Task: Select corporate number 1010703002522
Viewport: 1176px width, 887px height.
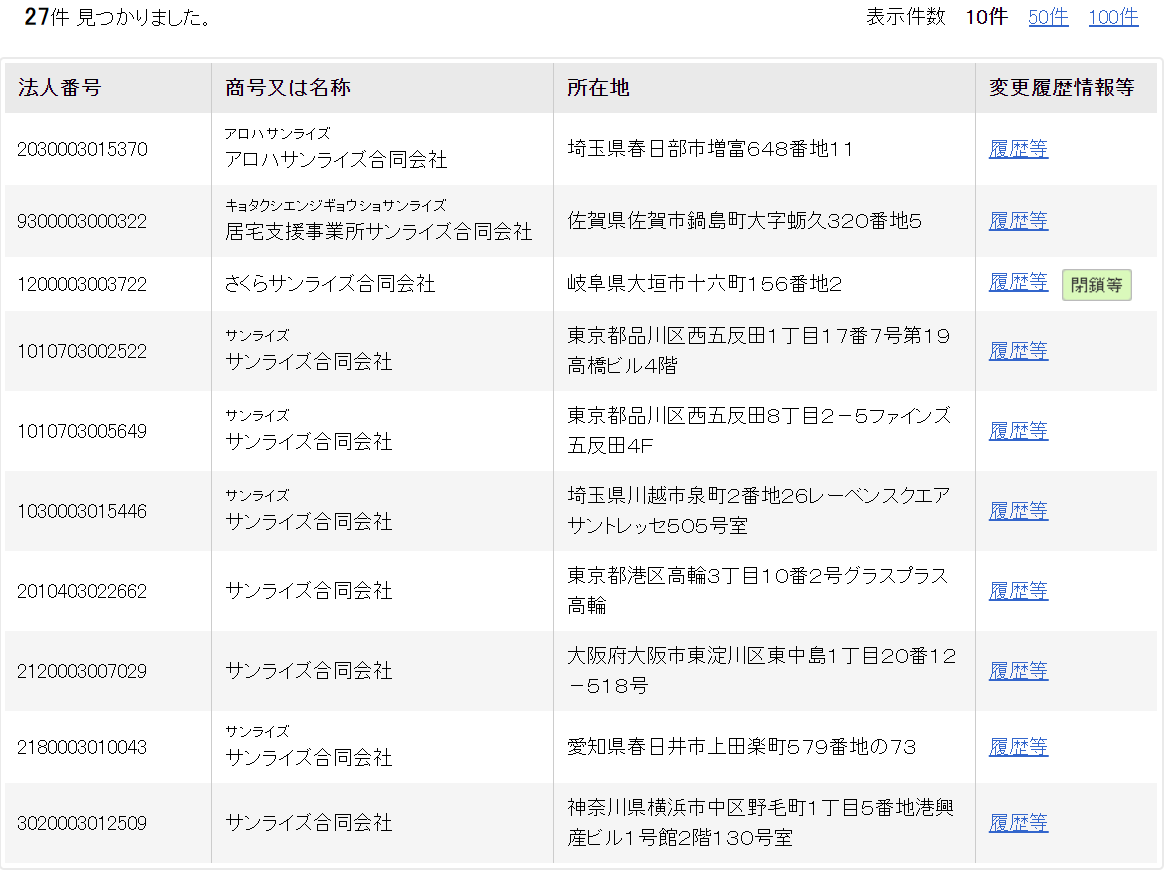Action: point(82,351)
